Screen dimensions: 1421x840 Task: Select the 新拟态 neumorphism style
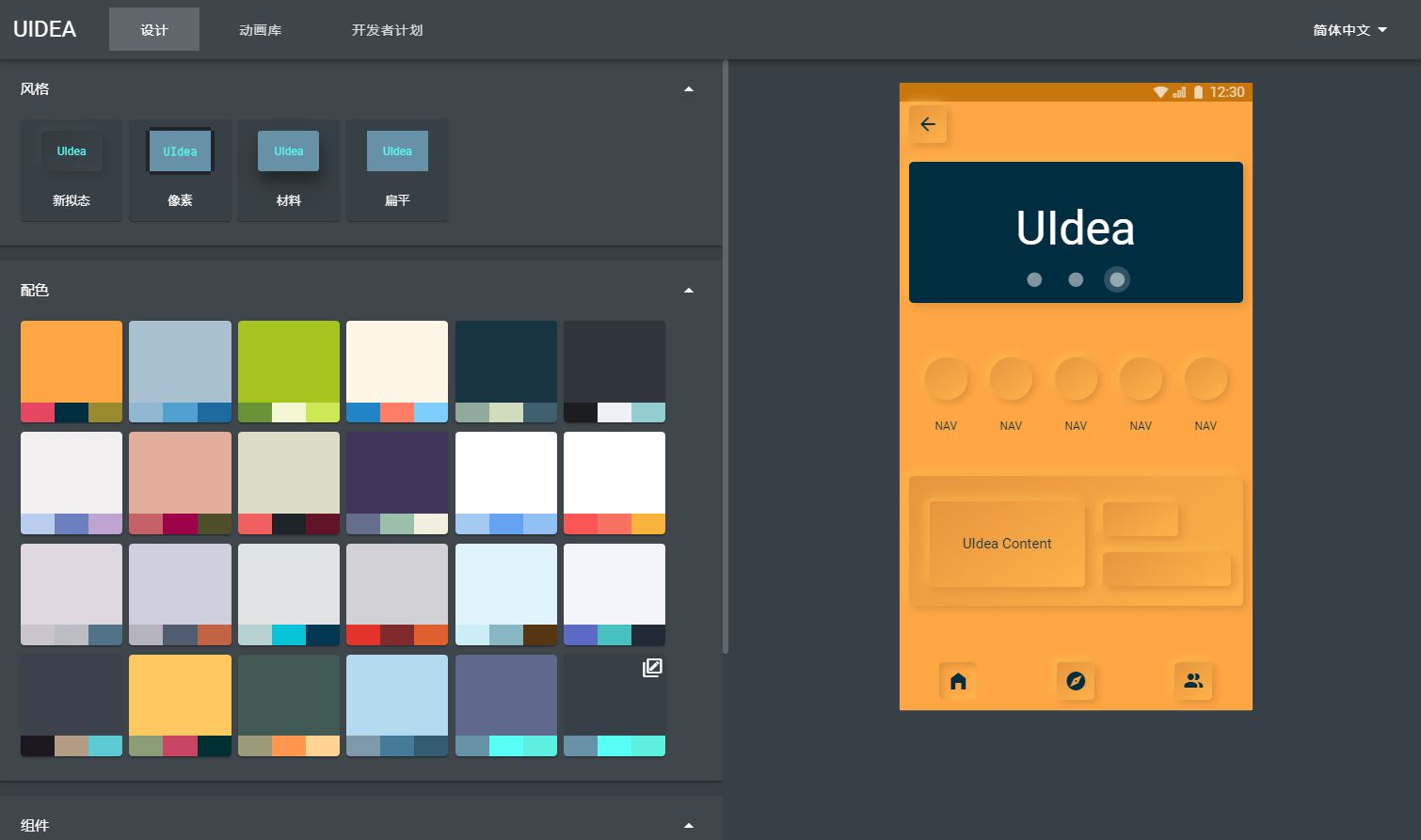[72, 170]
